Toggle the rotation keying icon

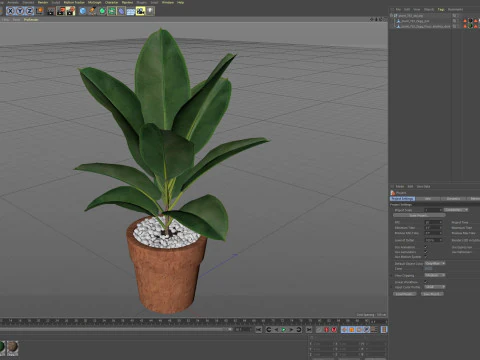359,330
